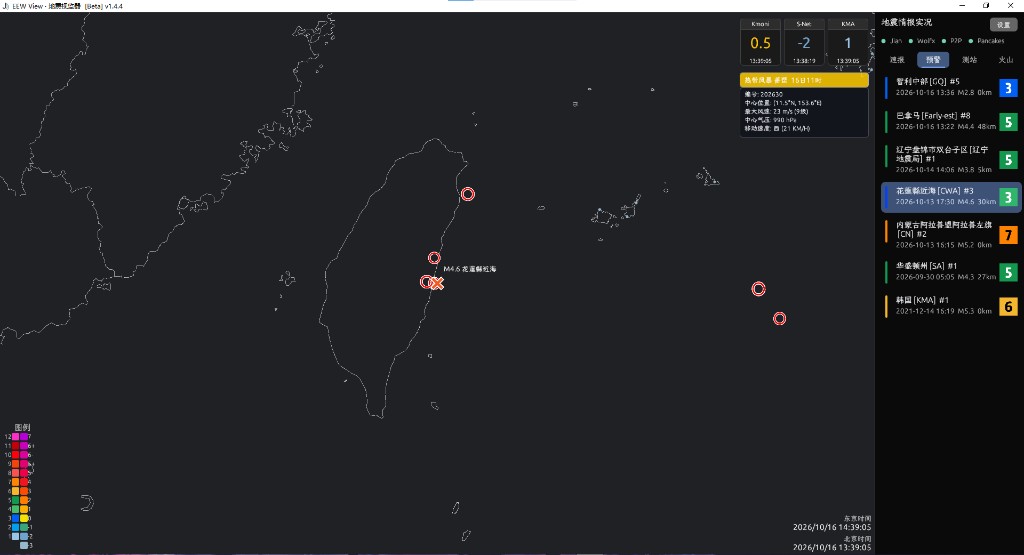
Task: Click the 图例 legend title
Action: coord(22,428)
